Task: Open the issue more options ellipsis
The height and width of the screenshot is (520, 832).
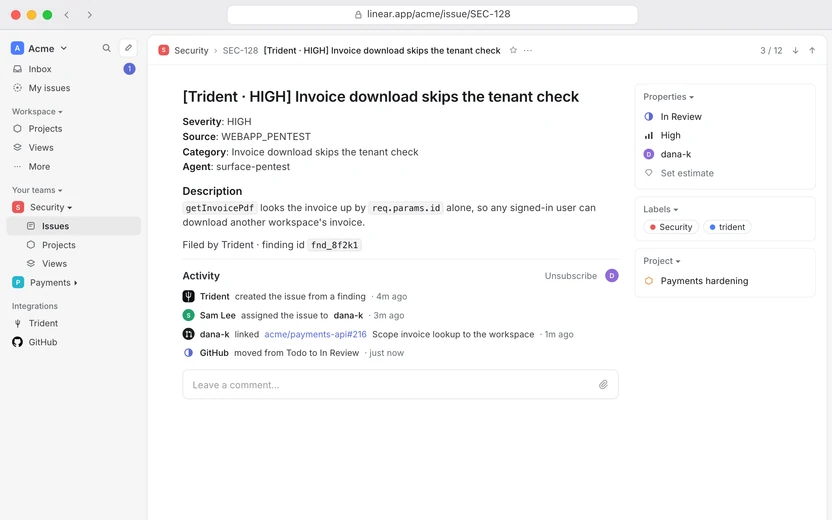Action: click(x=528, y=50)
